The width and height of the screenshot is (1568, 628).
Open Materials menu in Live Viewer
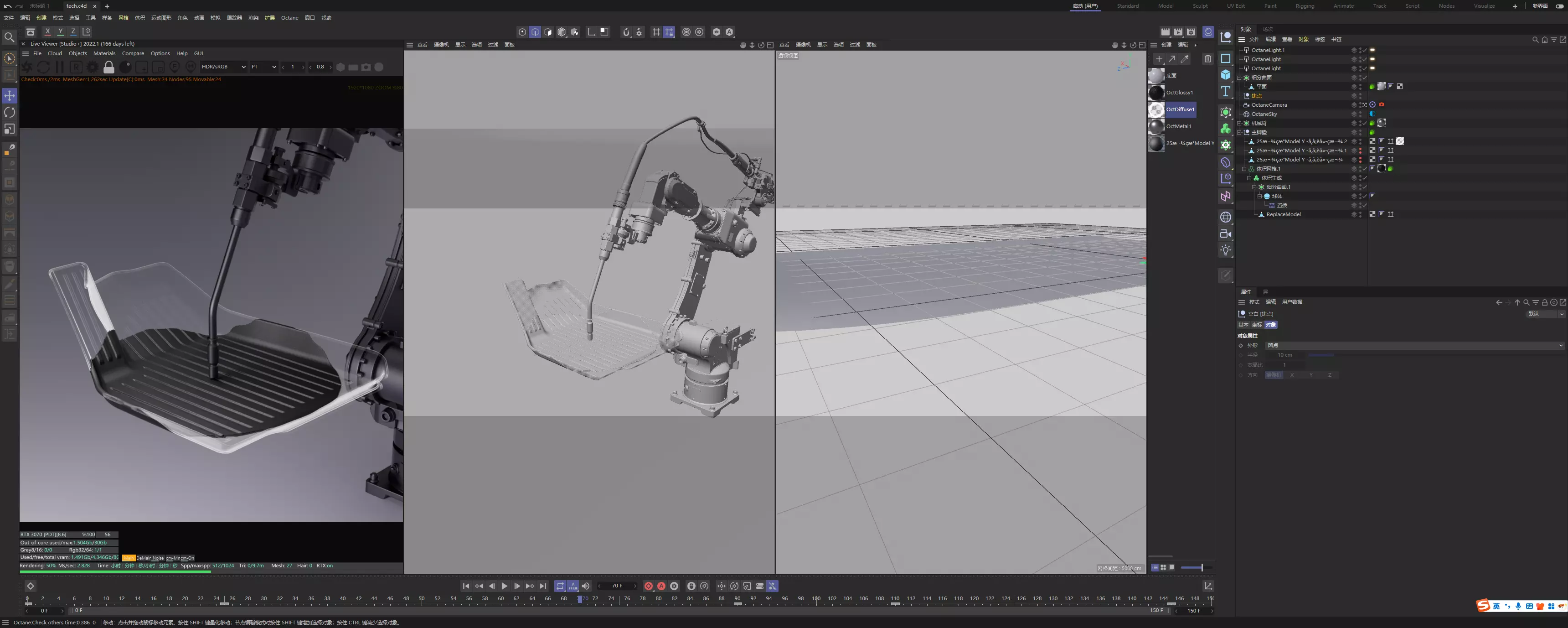[x=104, y=54]
